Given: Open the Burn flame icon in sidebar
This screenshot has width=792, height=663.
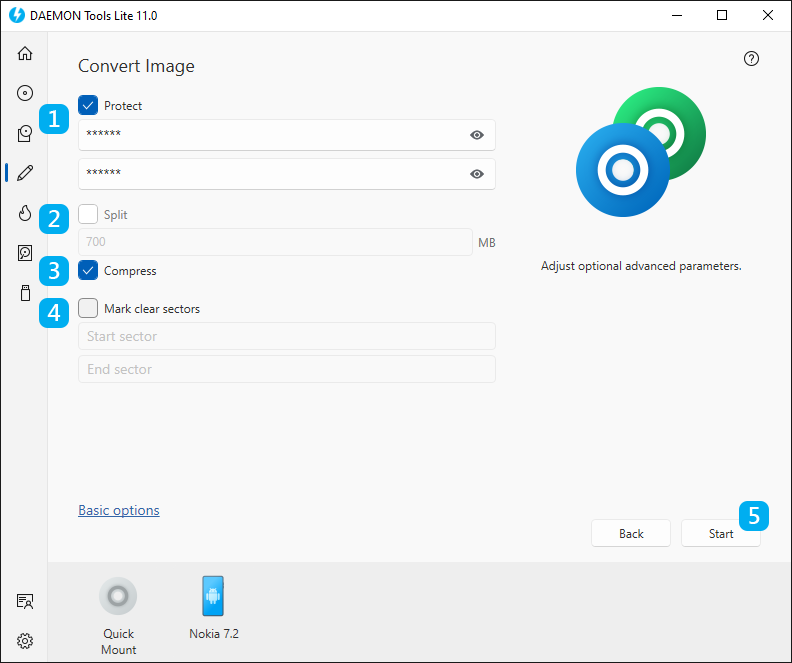Looking at the screenshot, I should (x=25, y=213).
